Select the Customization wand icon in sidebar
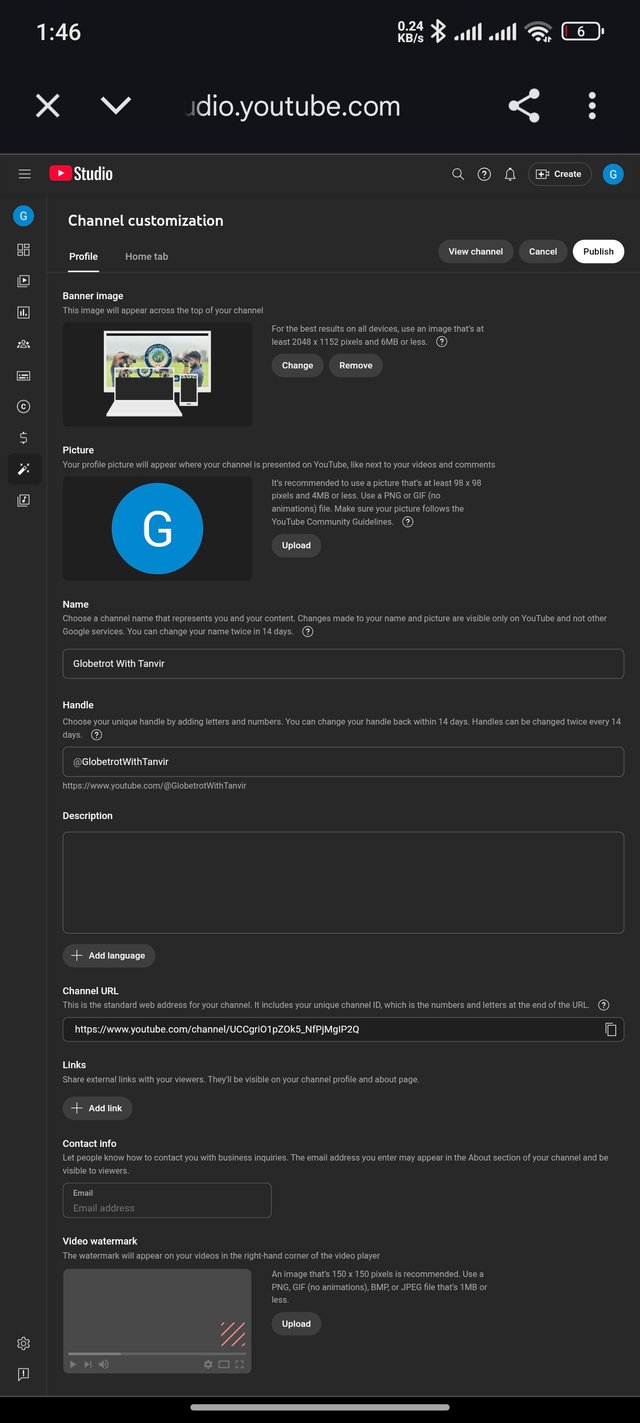 coord(24,469)
